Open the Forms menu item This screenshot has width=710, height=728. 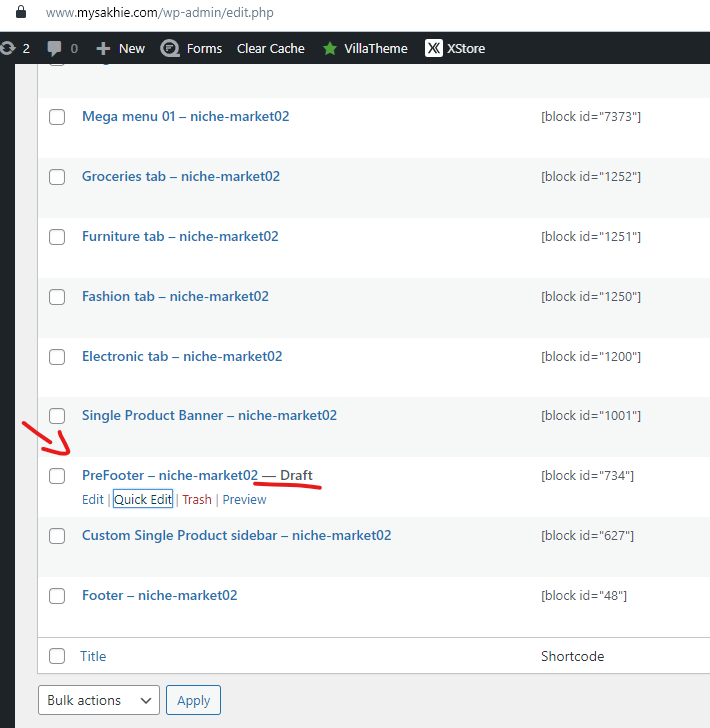tap(204, 48)
